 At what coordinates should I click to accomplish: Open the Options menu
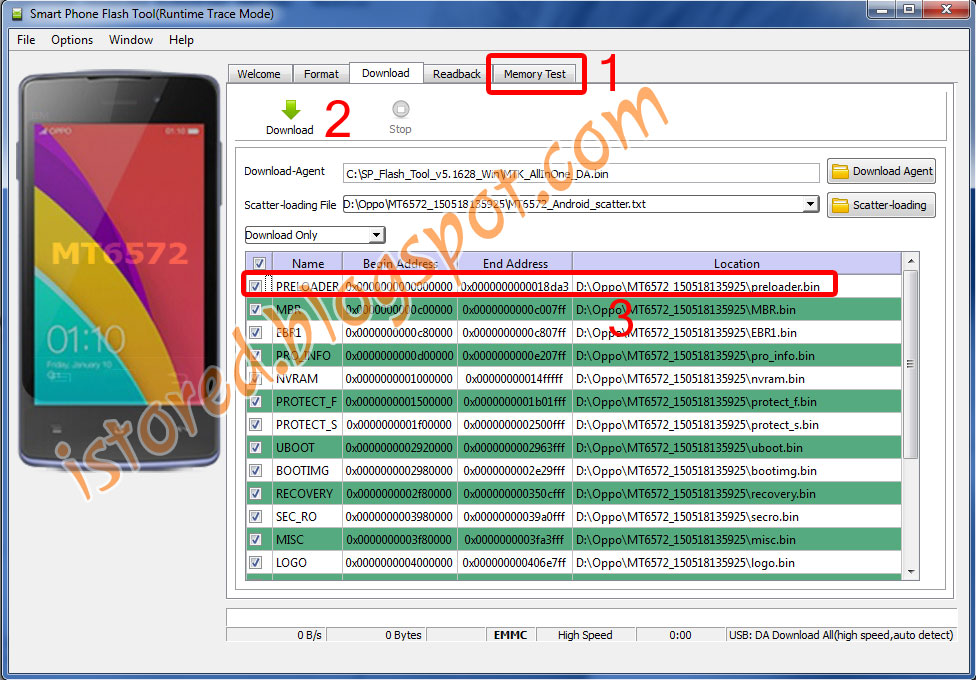pos(72,40)
